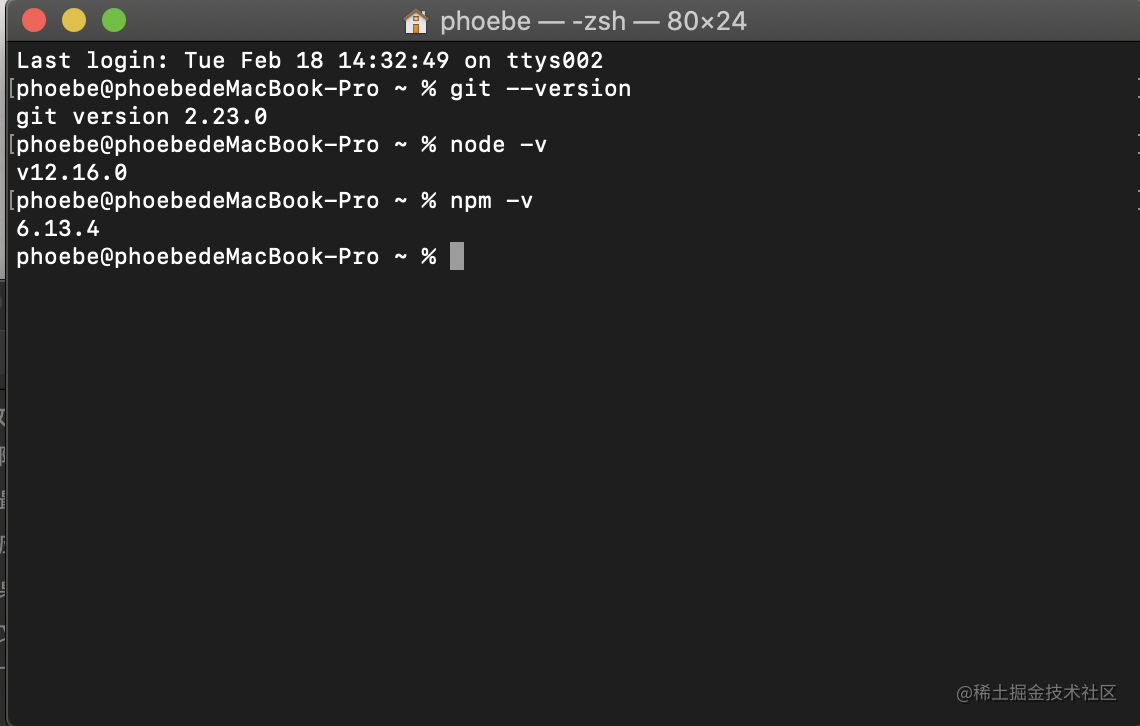Click the bracket mark before the git prompt

point(11,89)
